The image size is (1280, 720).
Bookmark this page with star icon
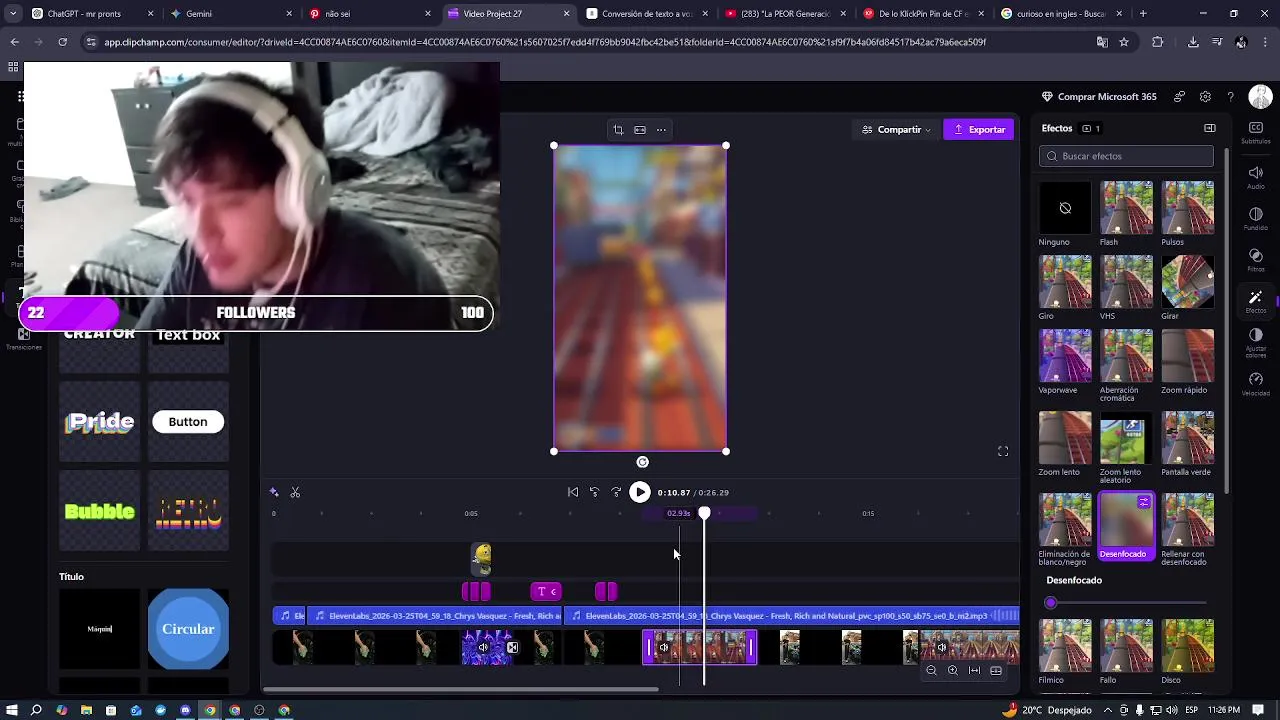pos(1124,42)
